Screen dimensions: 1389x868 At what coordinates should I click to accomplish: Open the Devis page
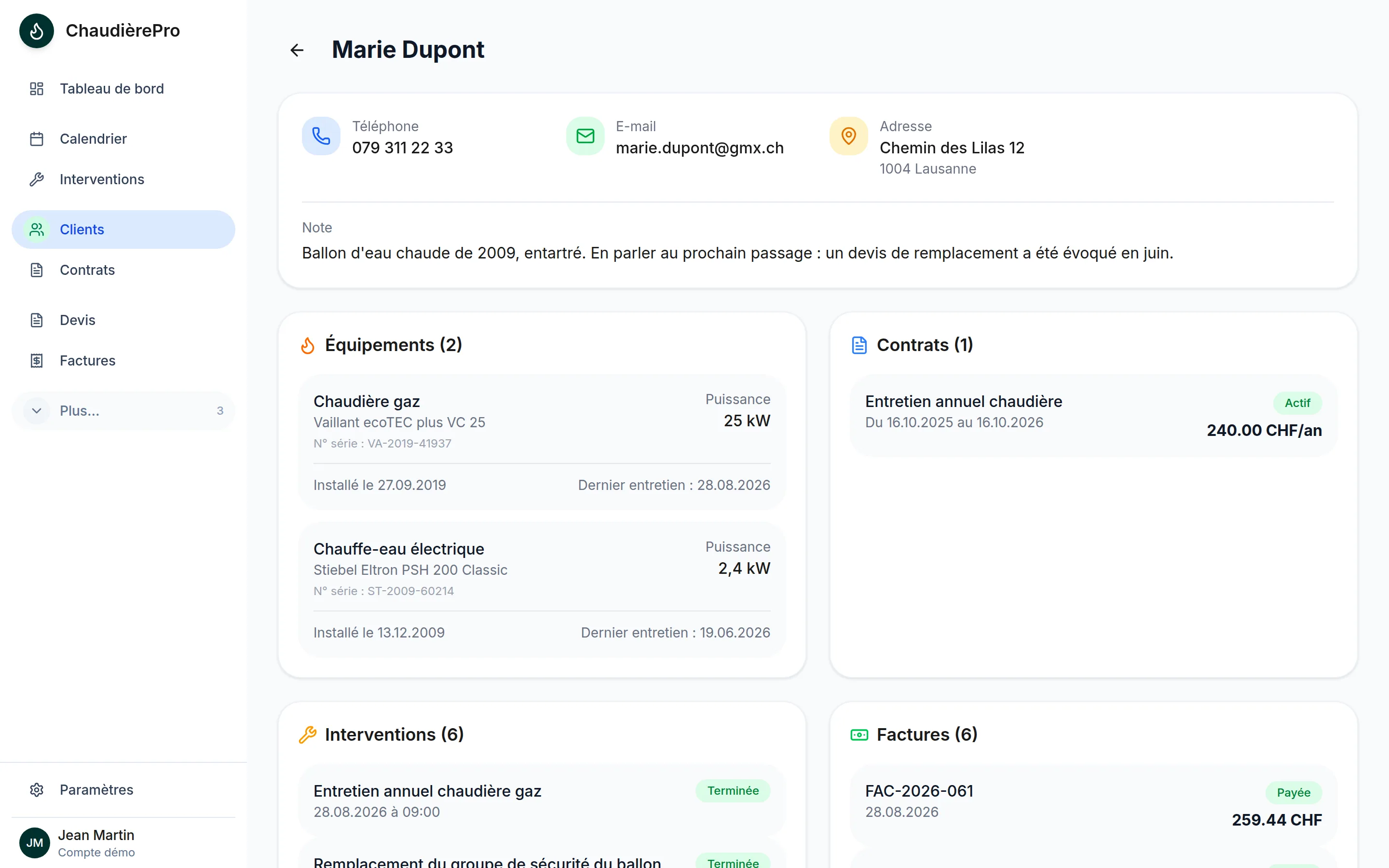coord(123,320)
